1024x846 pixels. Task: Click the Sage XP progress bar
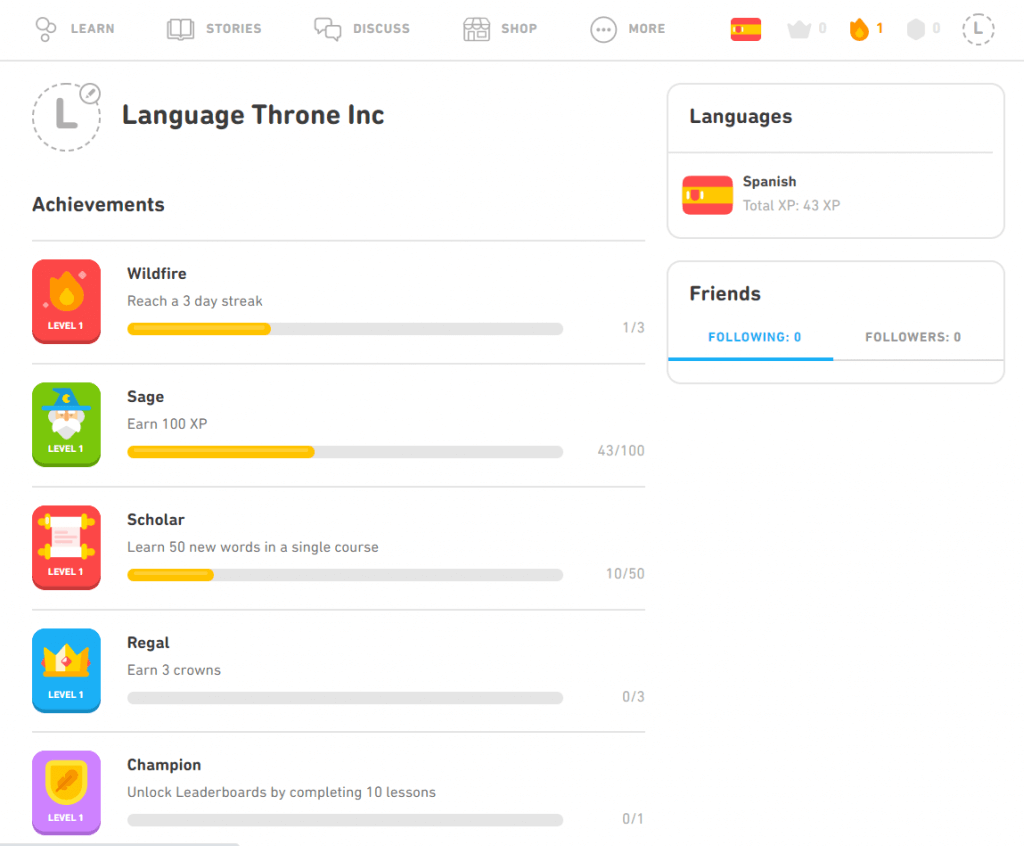click(x=345, y=451)
